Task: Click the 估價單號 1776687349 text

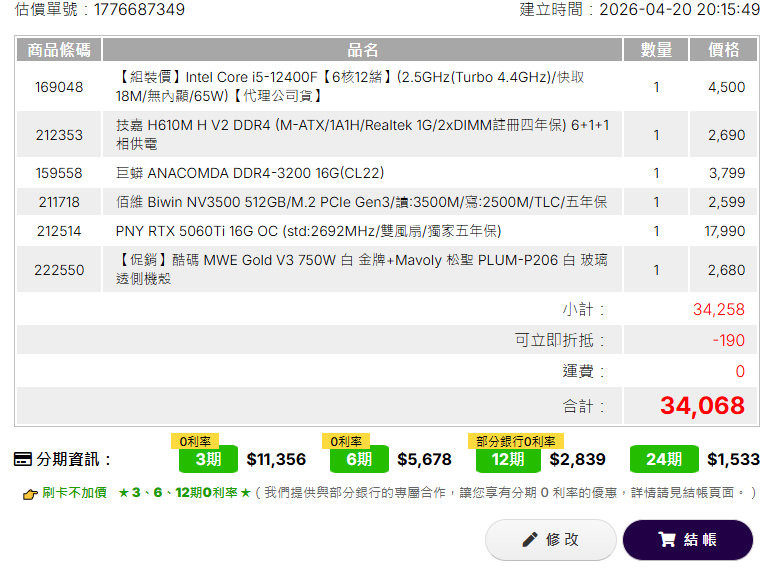Action: point(100,9)
